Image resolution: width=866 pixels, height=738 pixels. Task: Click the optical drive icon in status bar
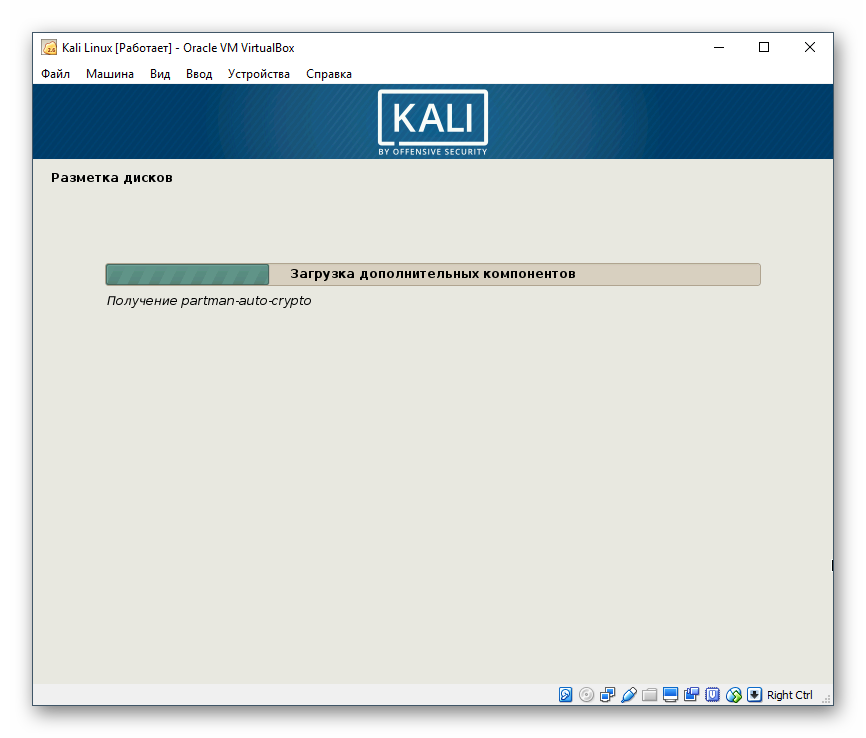tap(587, 695)
